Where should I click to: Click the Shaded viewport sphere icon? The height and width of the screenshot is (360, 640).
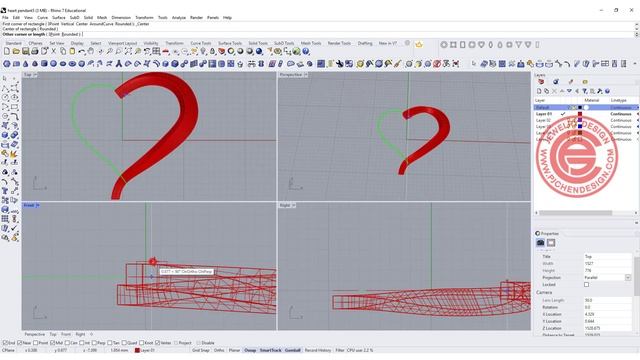pyautogui.click(x=240, y=51)
